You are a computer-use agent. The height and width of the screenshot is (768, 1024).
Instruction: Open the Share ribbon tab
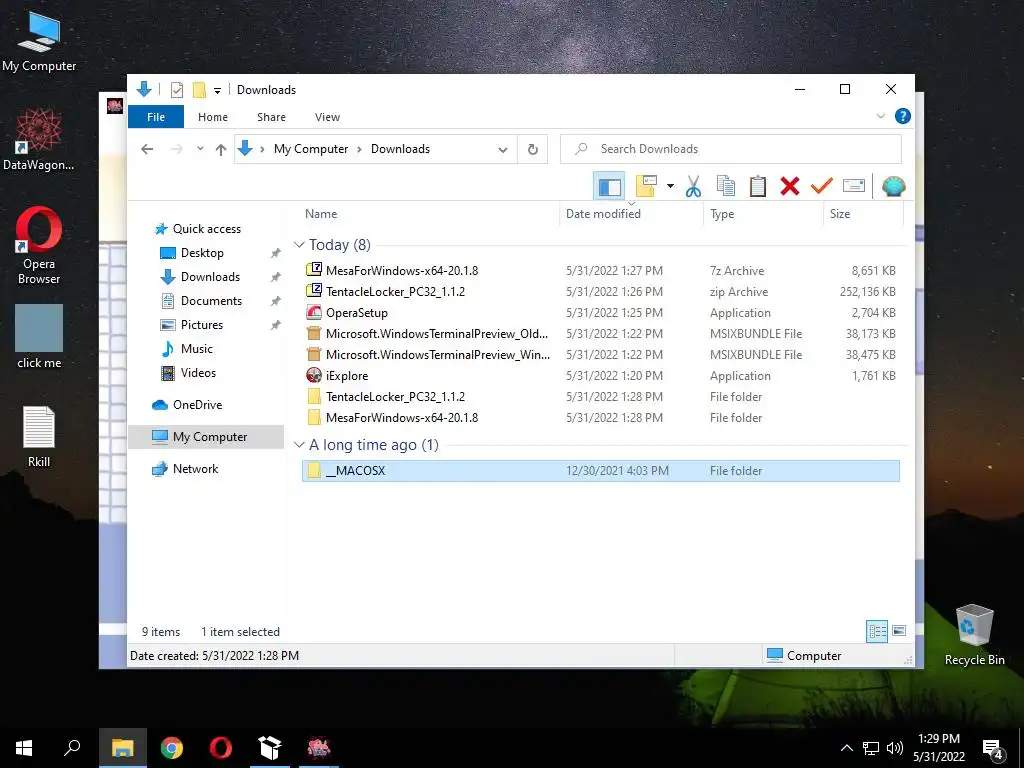pyautogui.click(x=271, y=117)
